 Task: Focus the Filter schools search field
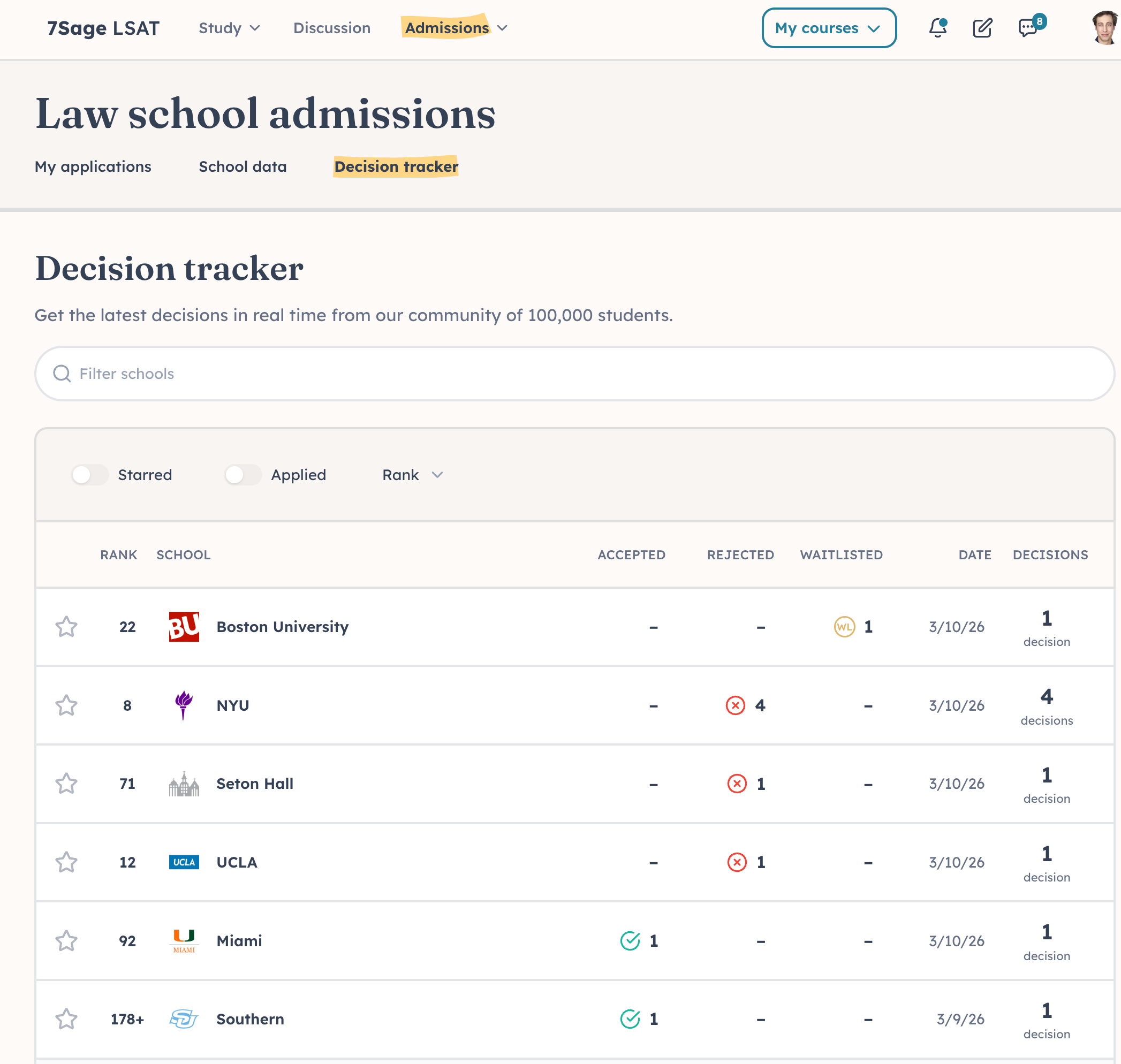[x=574, y=374]
